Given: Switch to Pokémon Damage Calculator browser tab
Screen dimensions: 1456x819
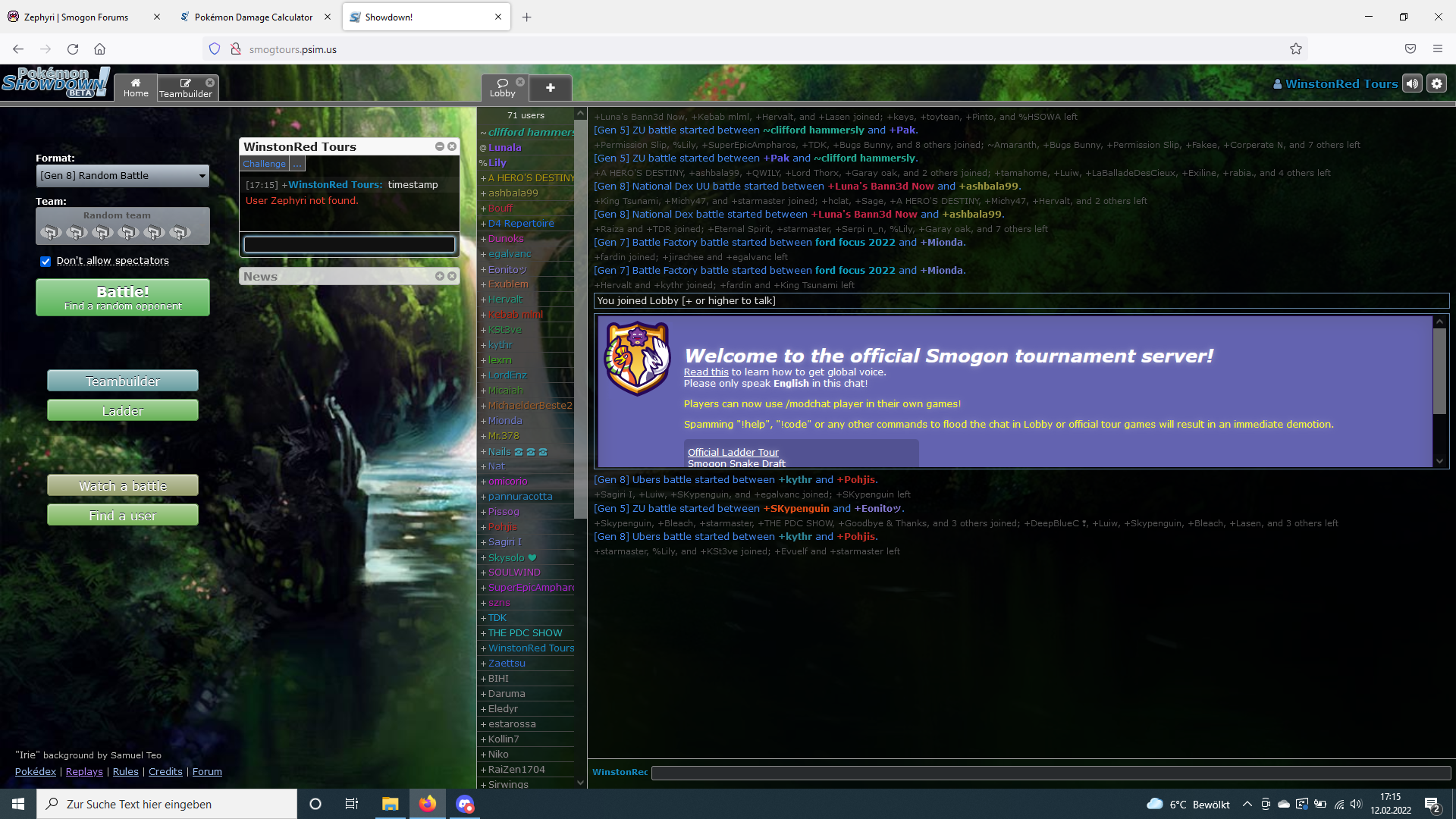Looking at the screenshot, I should [x=253, y=17].
